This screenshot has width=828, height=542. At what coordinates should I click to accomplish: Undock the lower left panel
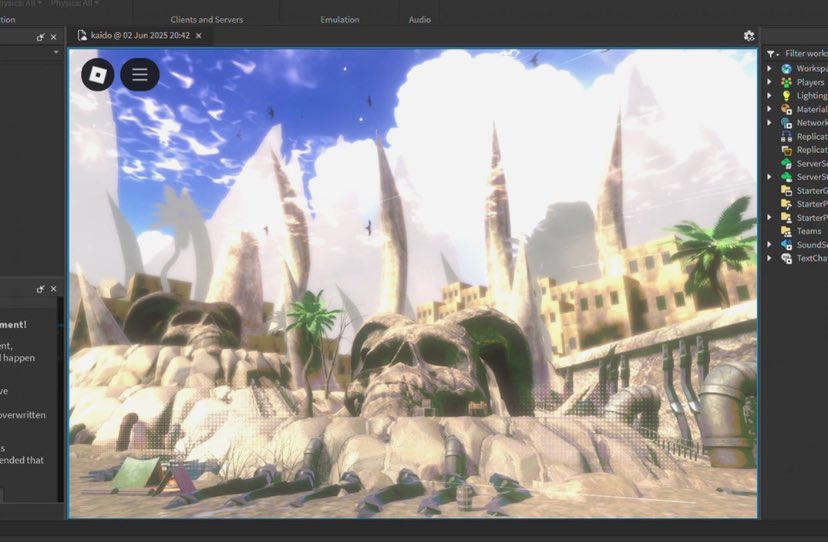tap(41, 289)
